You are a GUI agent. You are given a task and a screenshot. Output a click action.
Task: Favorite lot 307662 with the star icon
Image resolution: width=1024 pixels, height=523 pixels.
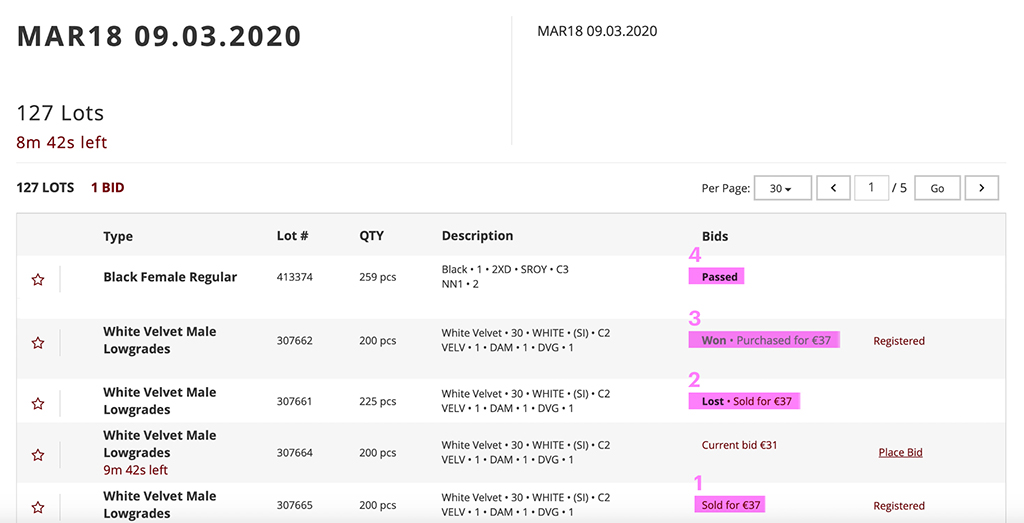(38, 343)
